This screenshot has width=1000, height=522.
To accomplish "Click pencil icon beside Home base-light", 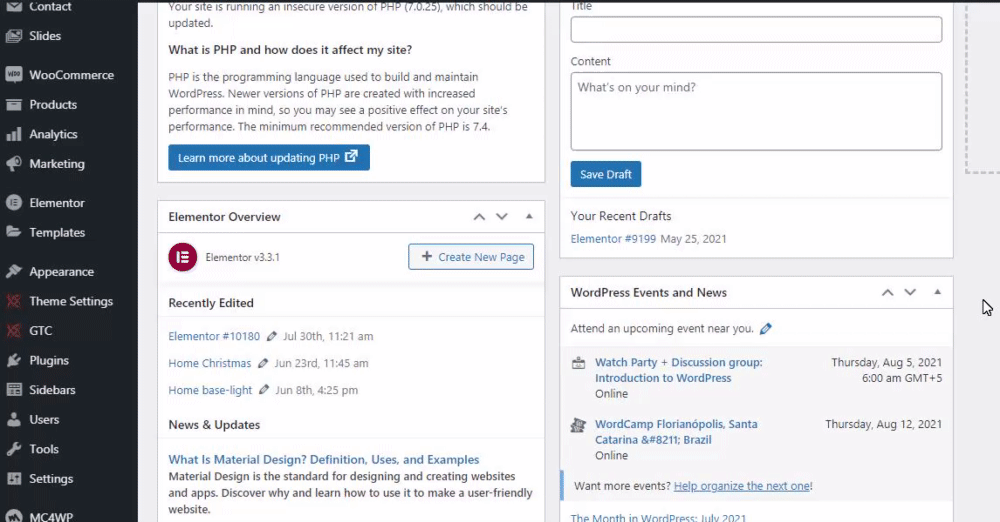I will (264, 389).
